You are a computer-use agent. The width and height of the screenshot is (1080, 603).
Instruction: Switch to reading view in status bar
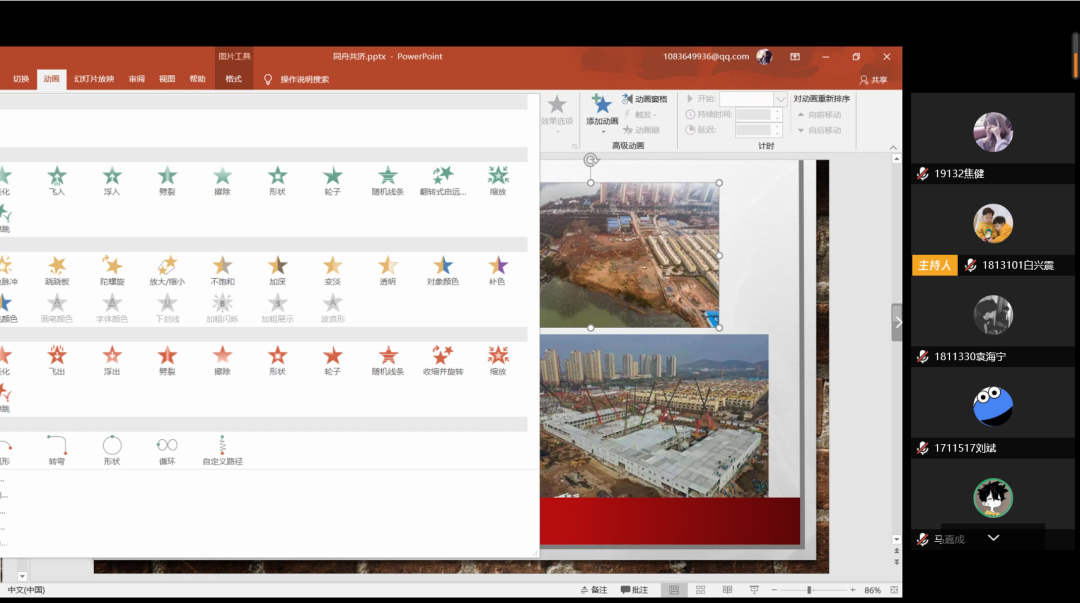pos(728,590)
